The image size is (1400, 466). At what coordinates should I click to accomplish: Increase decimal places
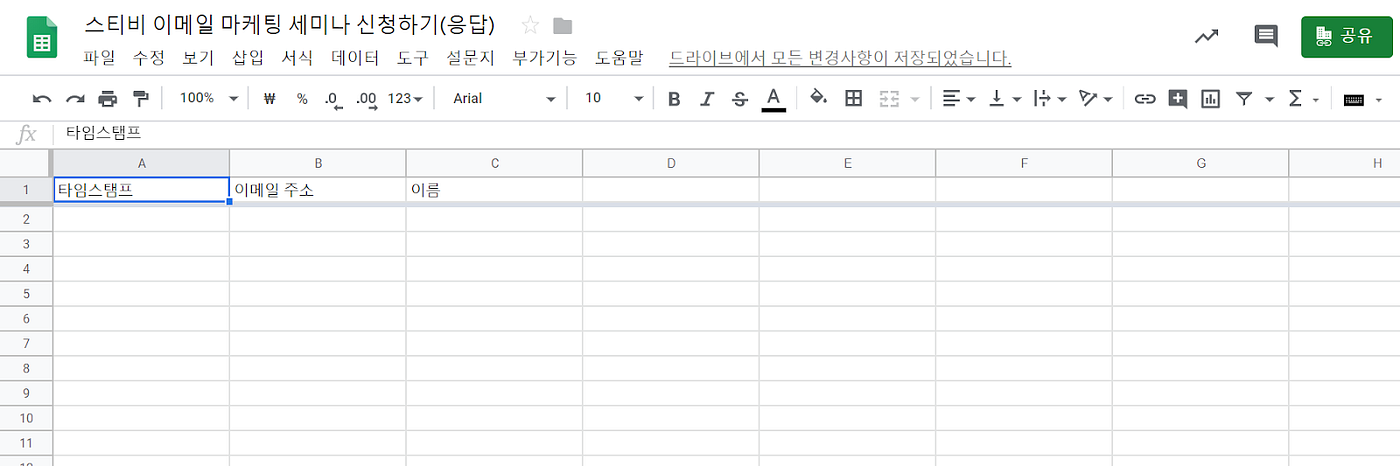[367, 98]
